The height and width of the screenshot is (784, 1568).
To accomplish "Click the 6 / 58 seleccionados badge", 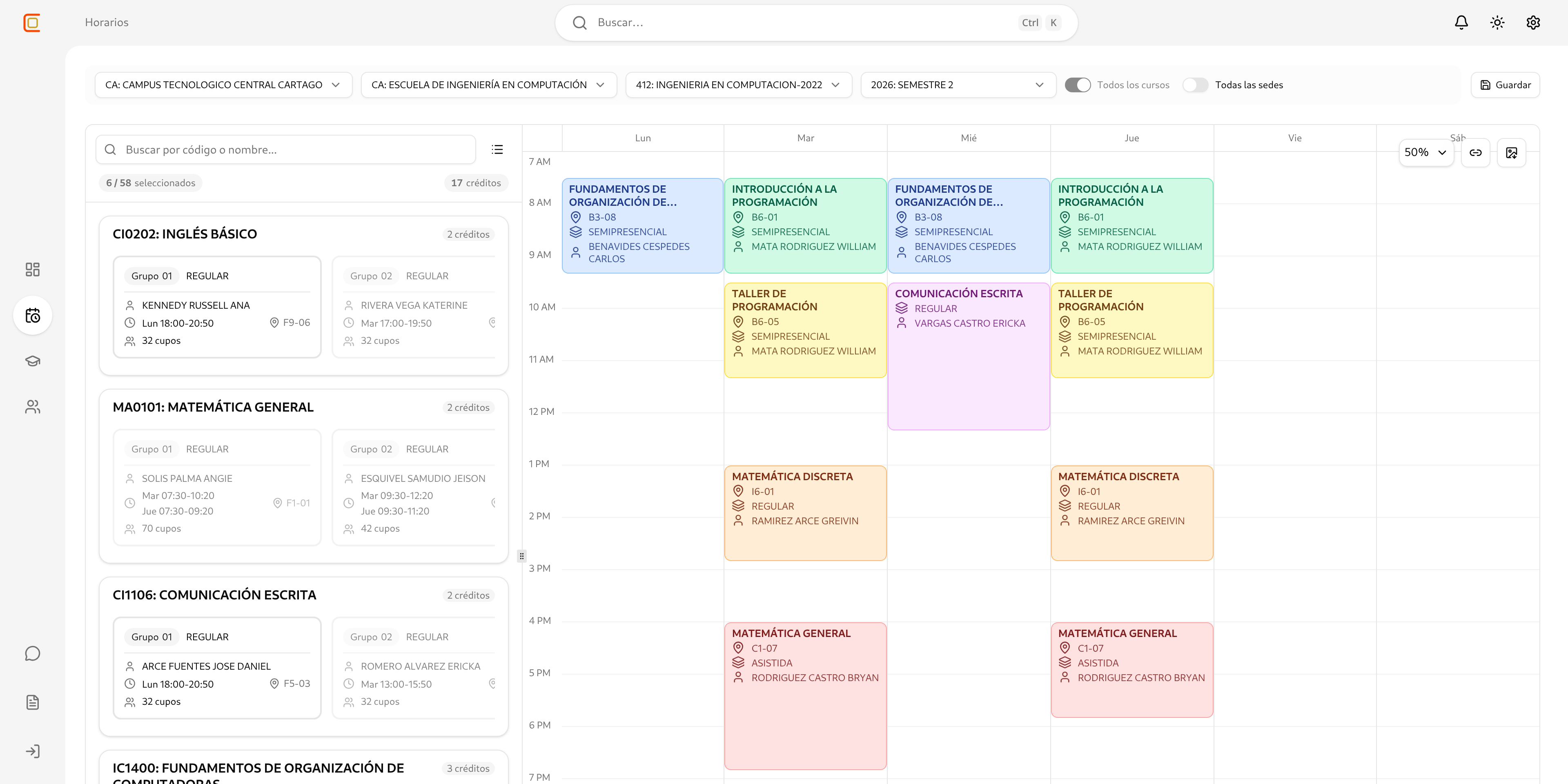I will coord(150,183).
